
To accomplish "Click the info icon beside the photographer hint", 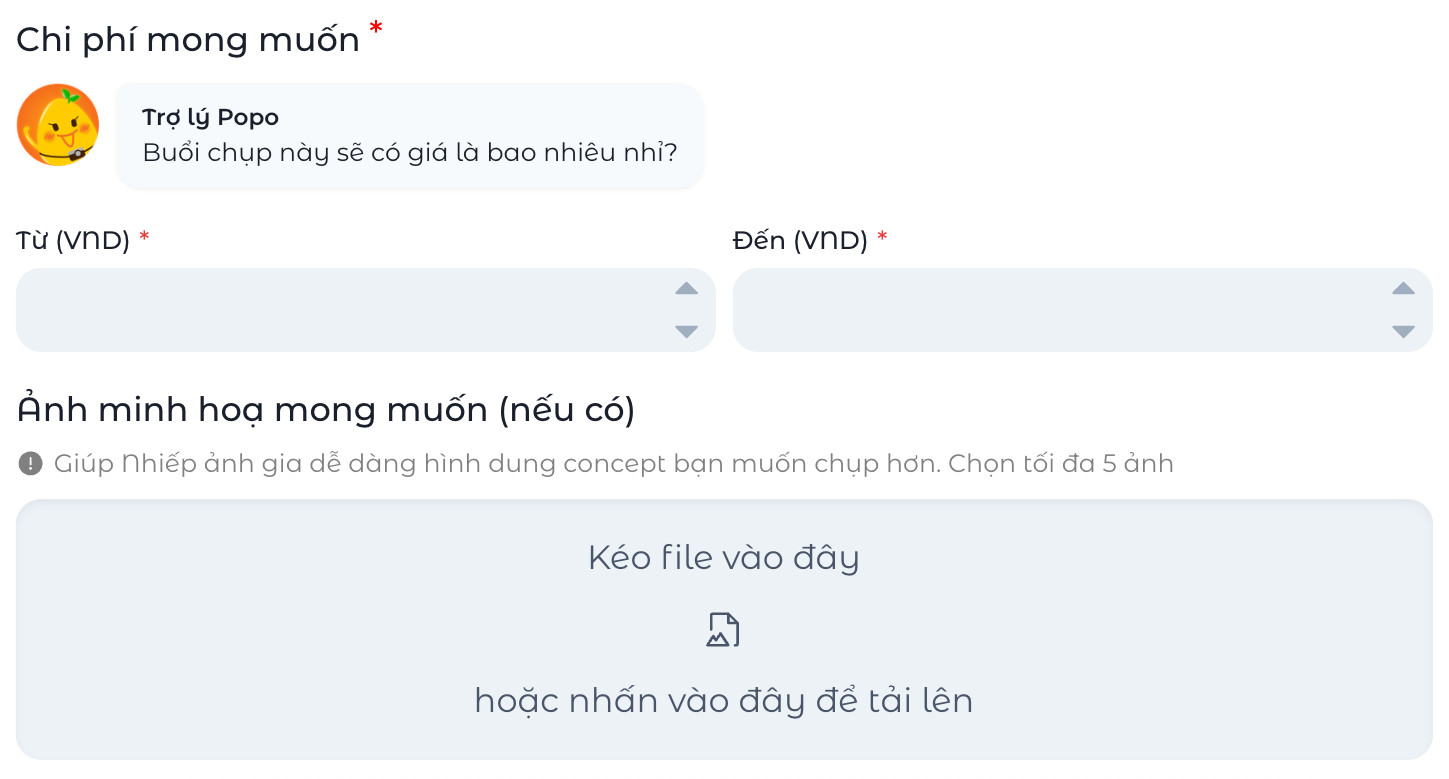I will coord(31,464).
